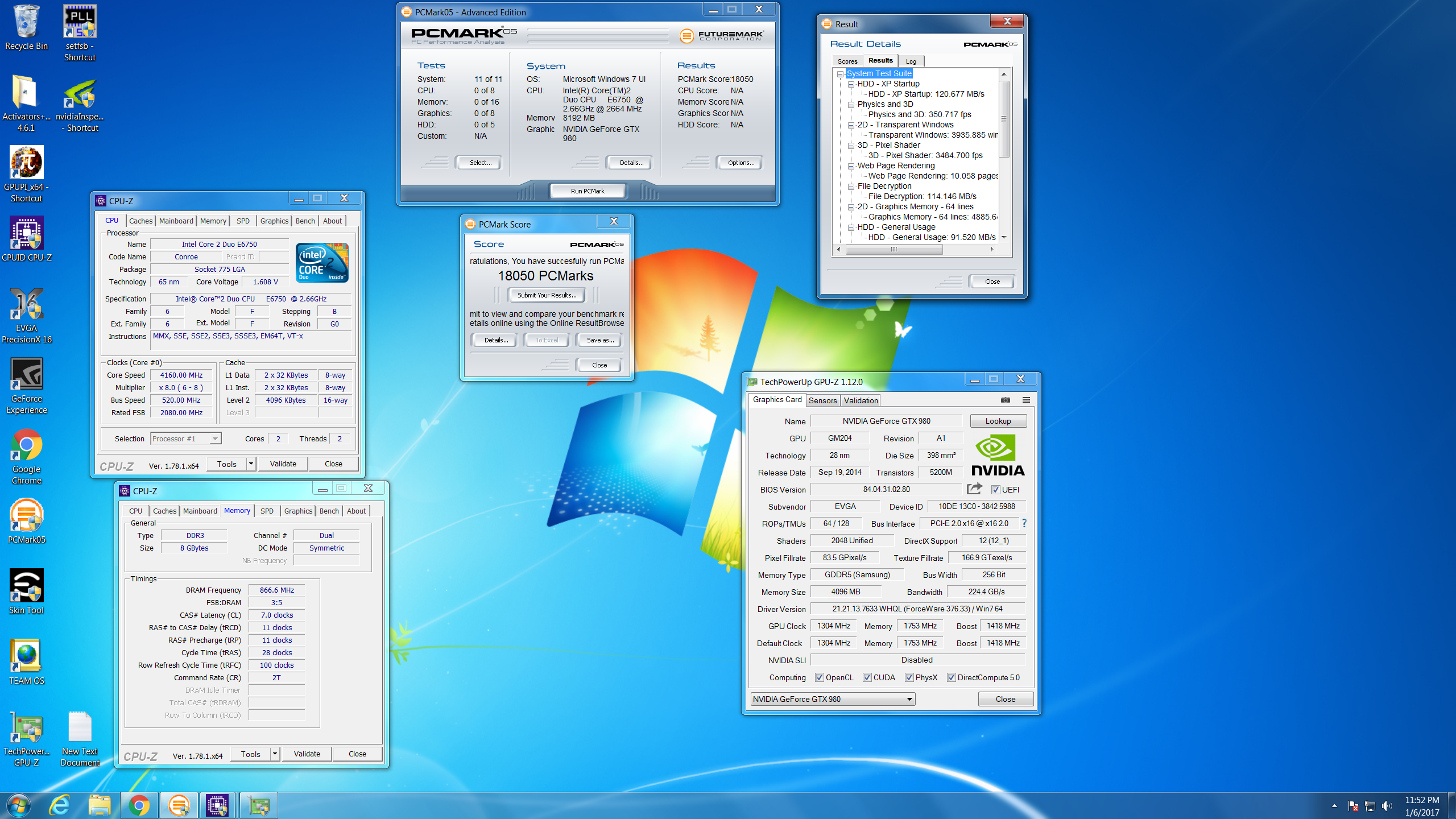The height and width of the screenshot is (819, 1456).
Task: Open Internet Explorer on the taskbar
Action: (59, 805)
